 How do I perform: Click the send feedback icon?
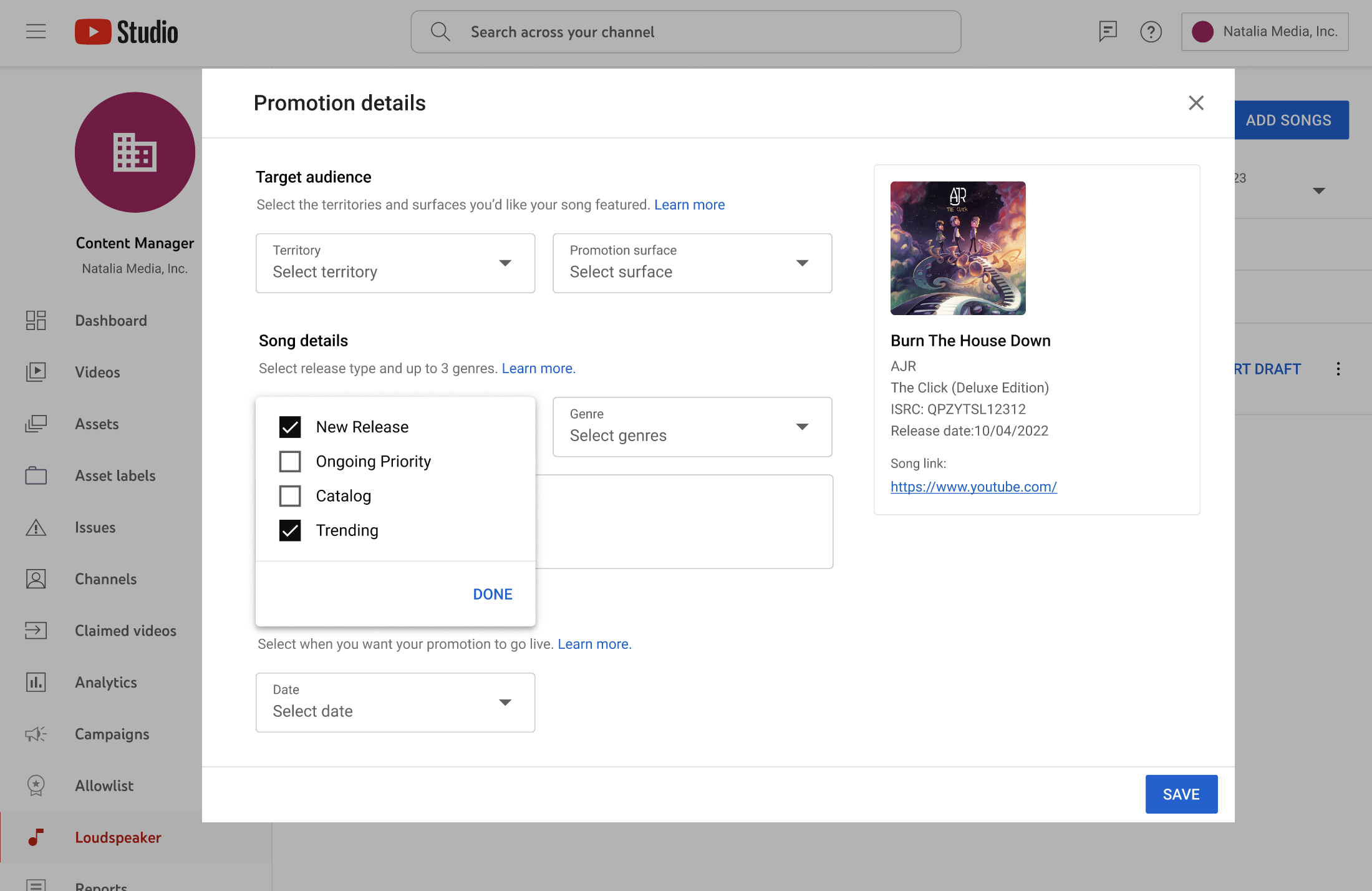pyautogui.click(x=1108, y=31)
